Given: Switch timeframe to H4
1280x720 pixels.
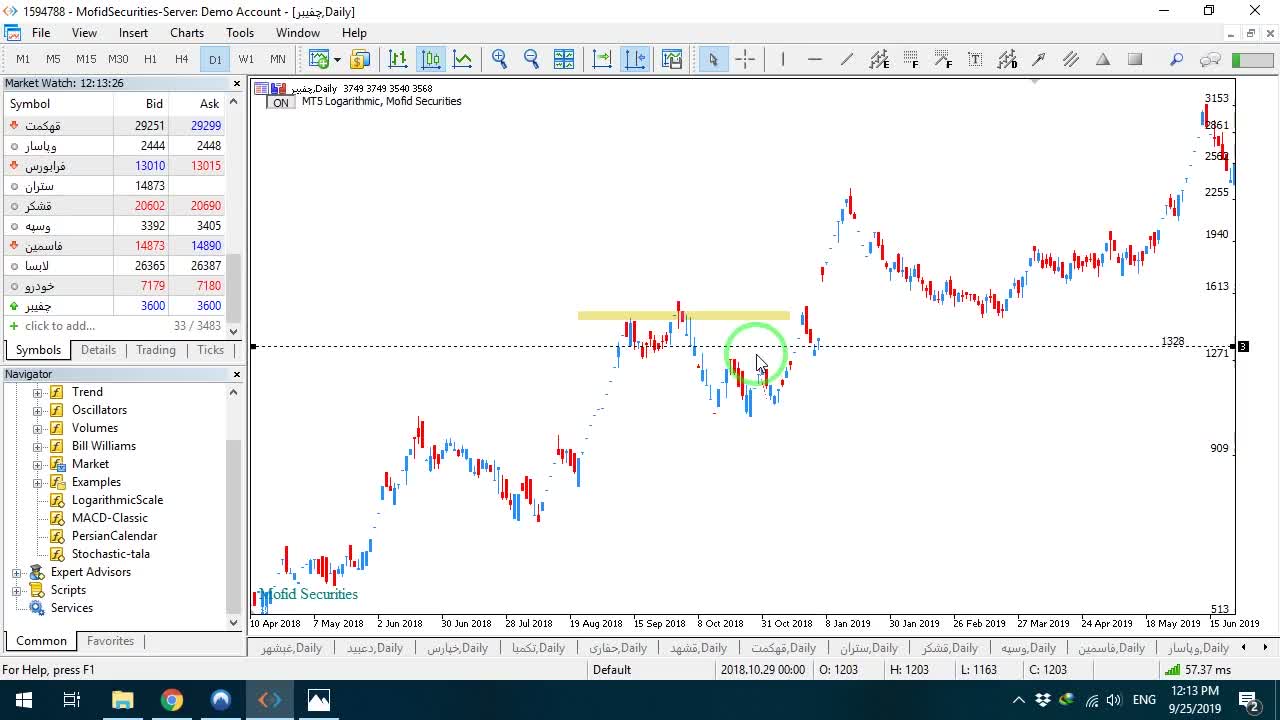Looking at the screenshot, I should pyautogui.click(x=181, y=59).
